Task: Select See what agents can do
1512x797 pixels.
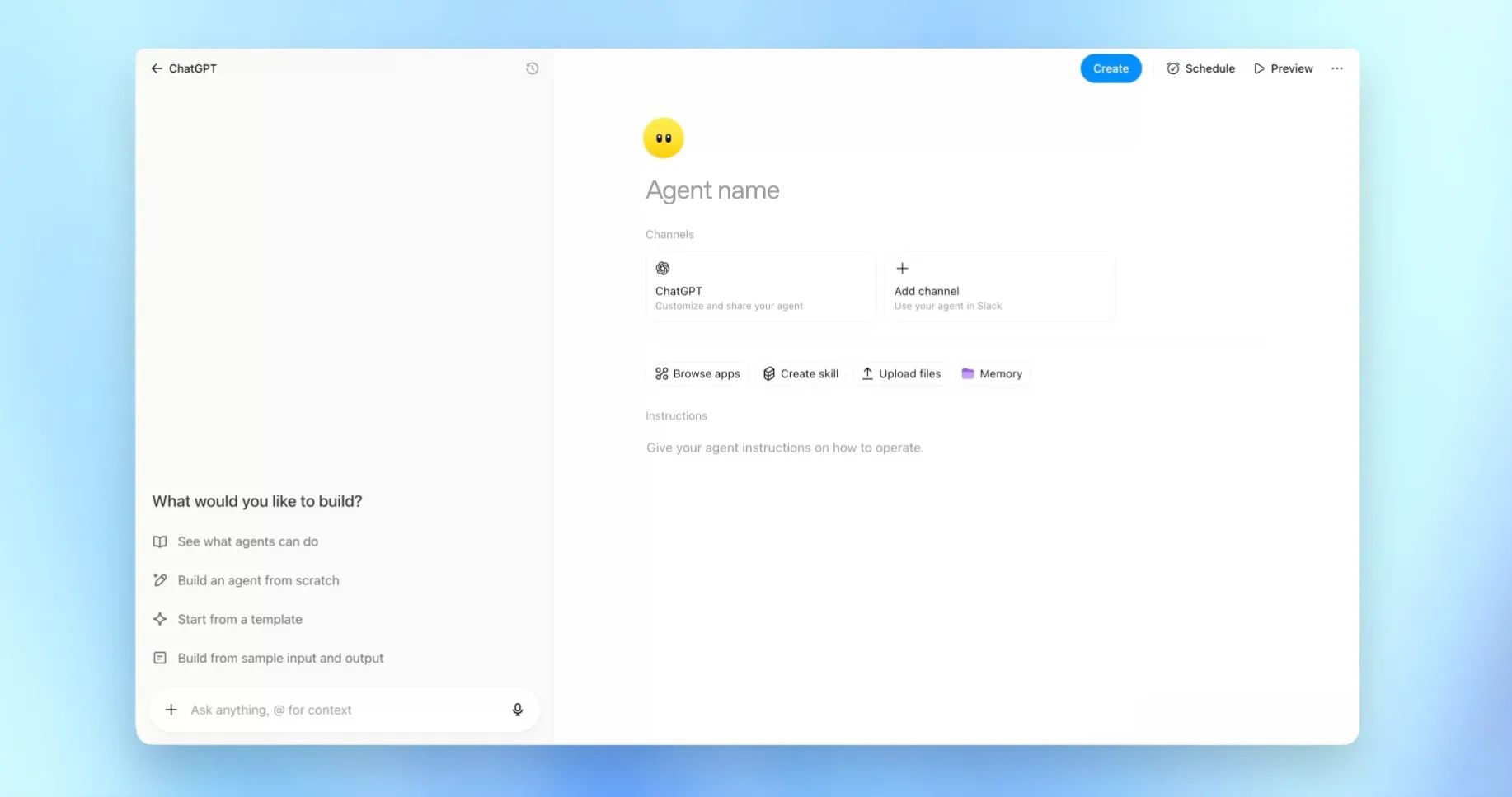Action: pyautogui.click(x=236, y=541)
